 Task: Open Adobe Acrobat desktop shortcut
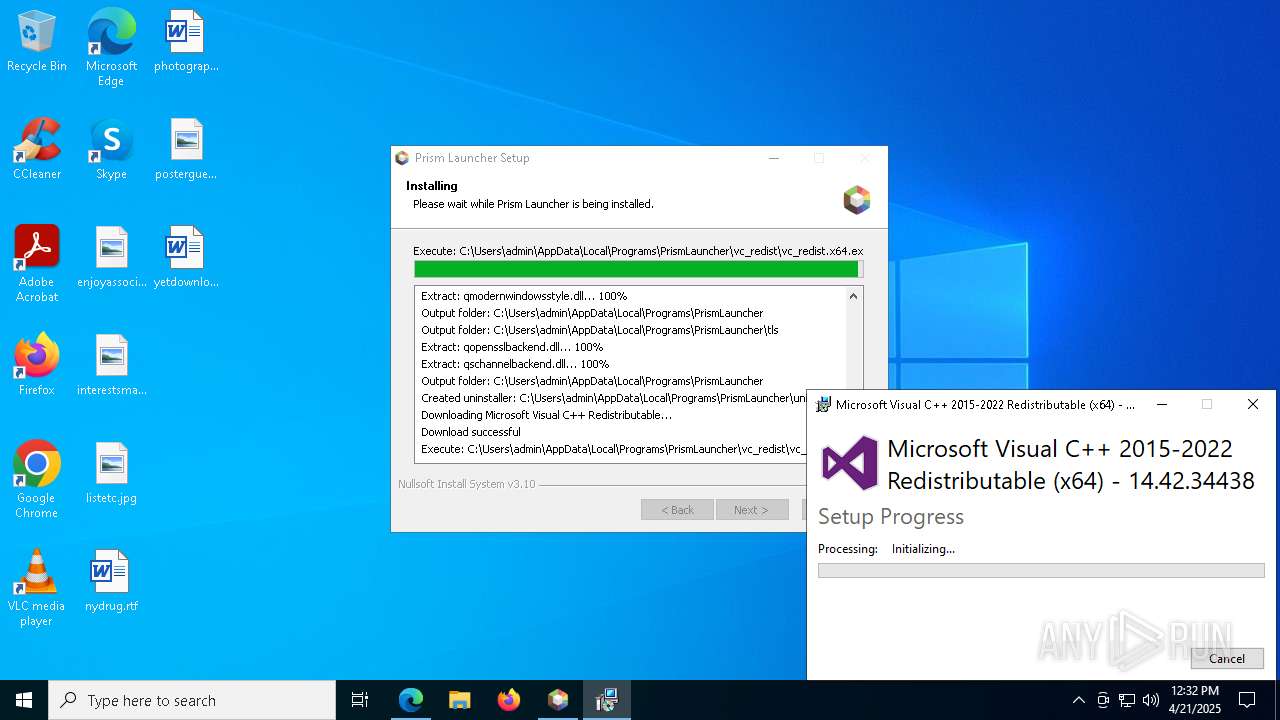(x=37, y=264)
